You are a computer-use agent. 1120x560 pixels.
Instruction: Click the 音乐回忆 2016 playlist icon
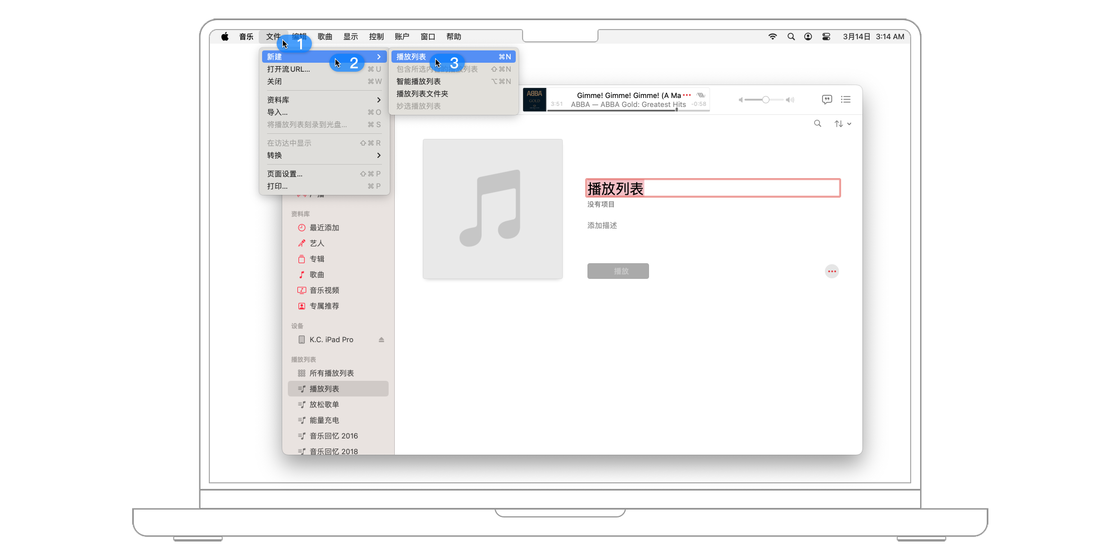301,436
